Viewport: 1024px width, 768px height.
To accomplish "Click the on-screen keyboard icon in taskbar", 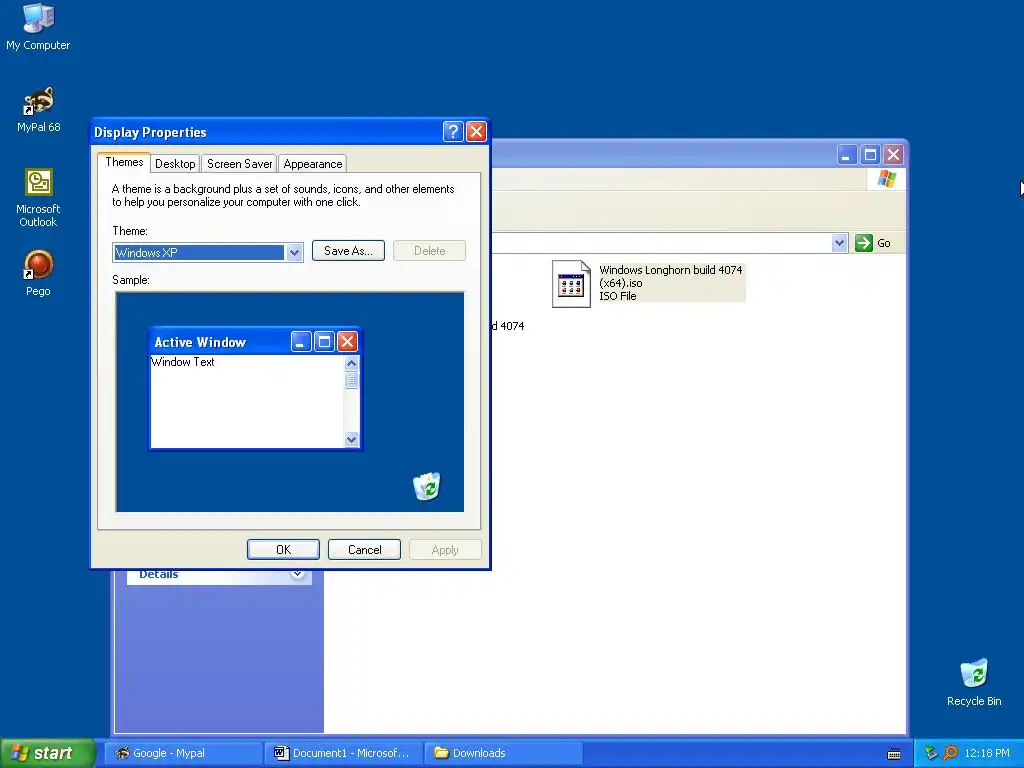I will [894, 754].
